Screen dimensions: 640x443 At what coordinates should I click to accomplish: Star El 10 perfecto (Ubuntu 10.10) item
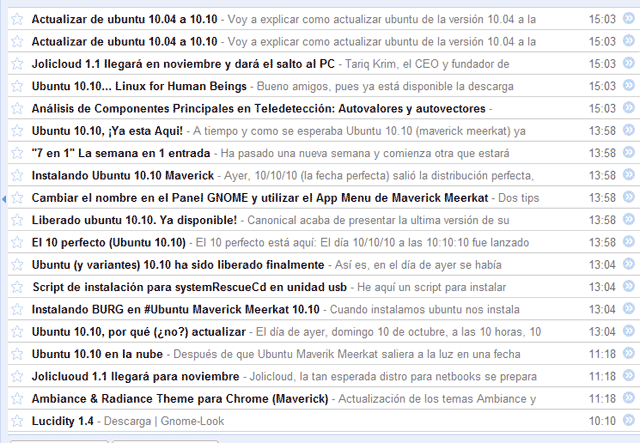point(17,242)
